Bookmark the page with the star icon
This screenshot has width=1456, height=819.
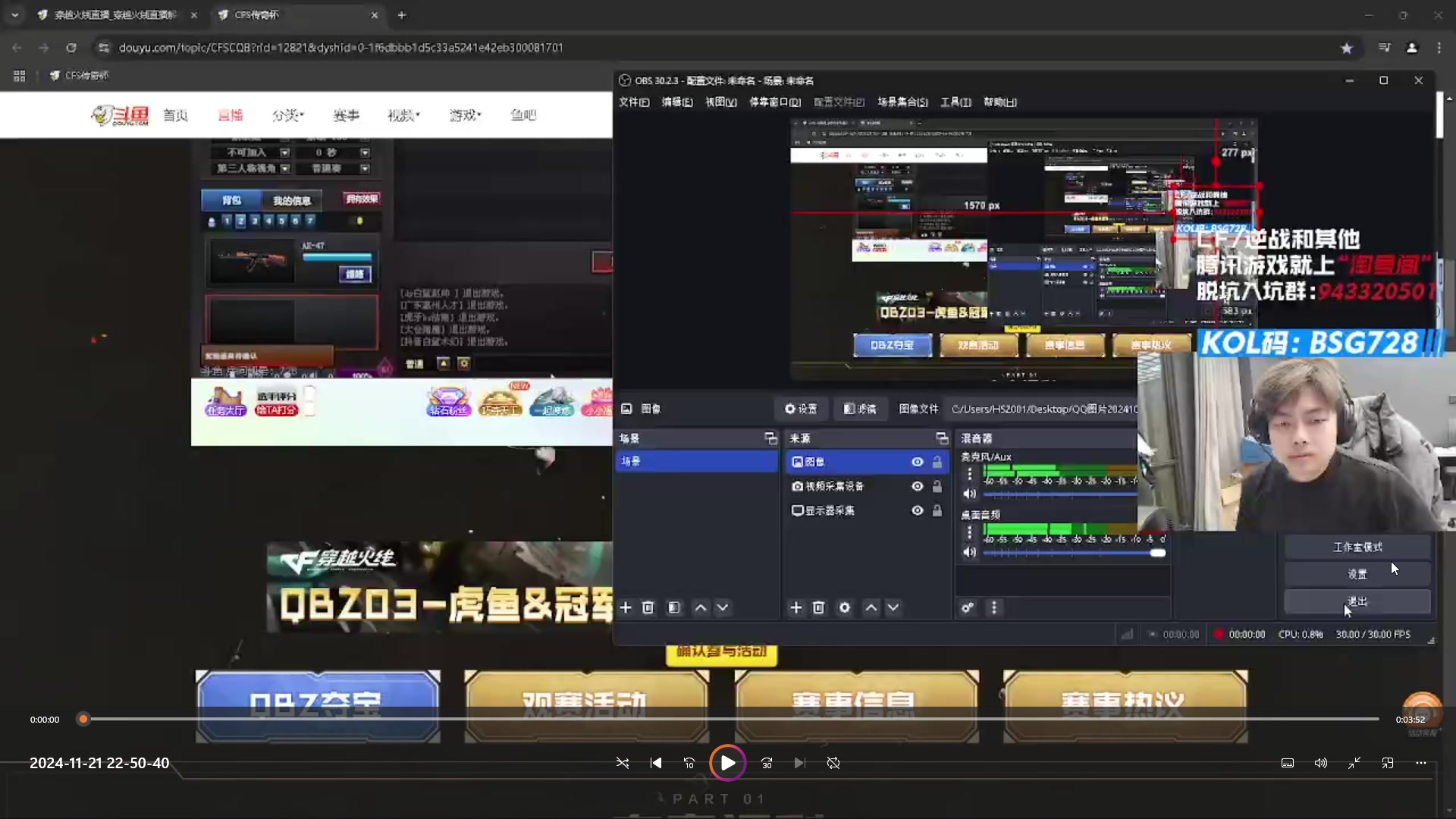[x=1347, y=48]
